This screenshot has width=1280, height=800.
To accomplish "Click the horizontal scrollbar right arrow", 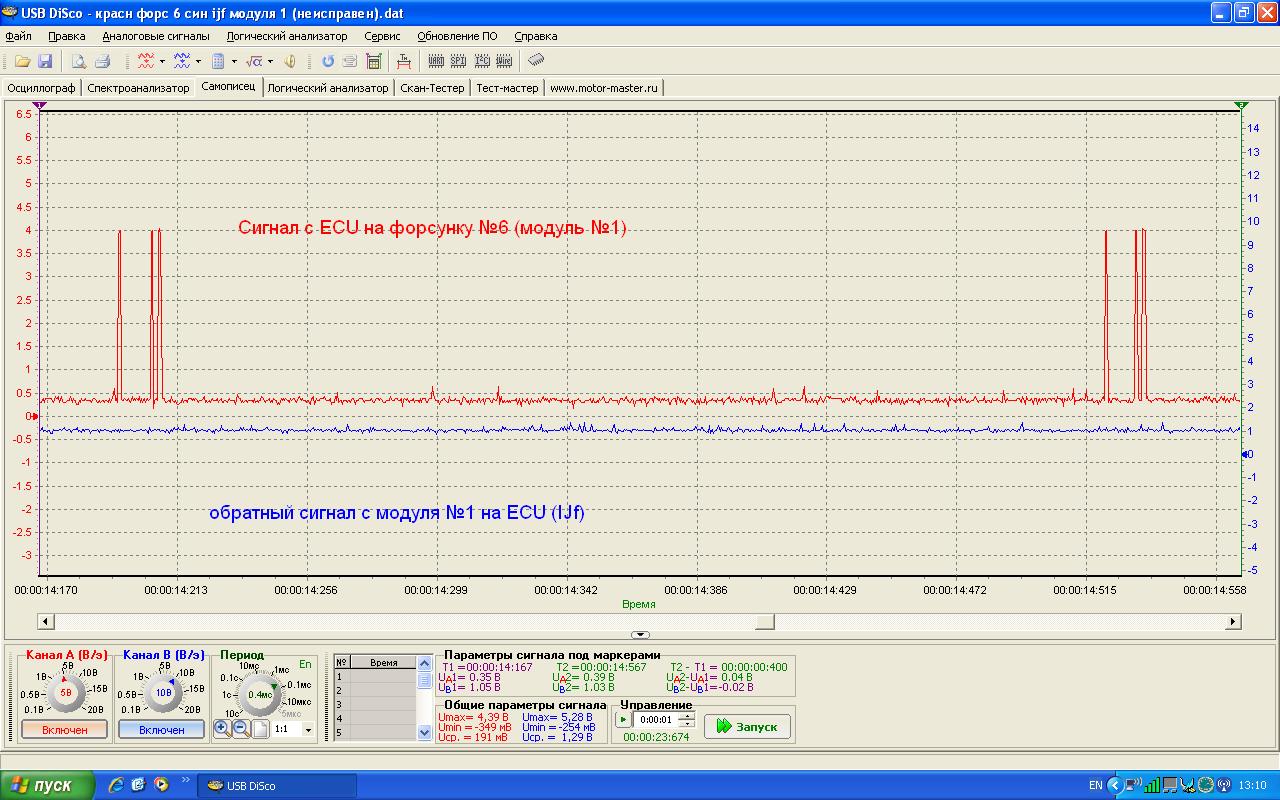I will [x=1233, y=622].
